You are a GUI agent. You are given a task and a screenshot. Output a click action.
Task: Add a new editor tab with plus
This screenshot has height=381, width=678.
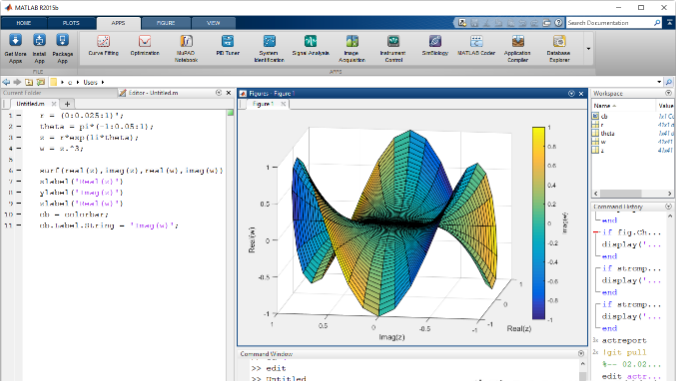tap(67, 104)
